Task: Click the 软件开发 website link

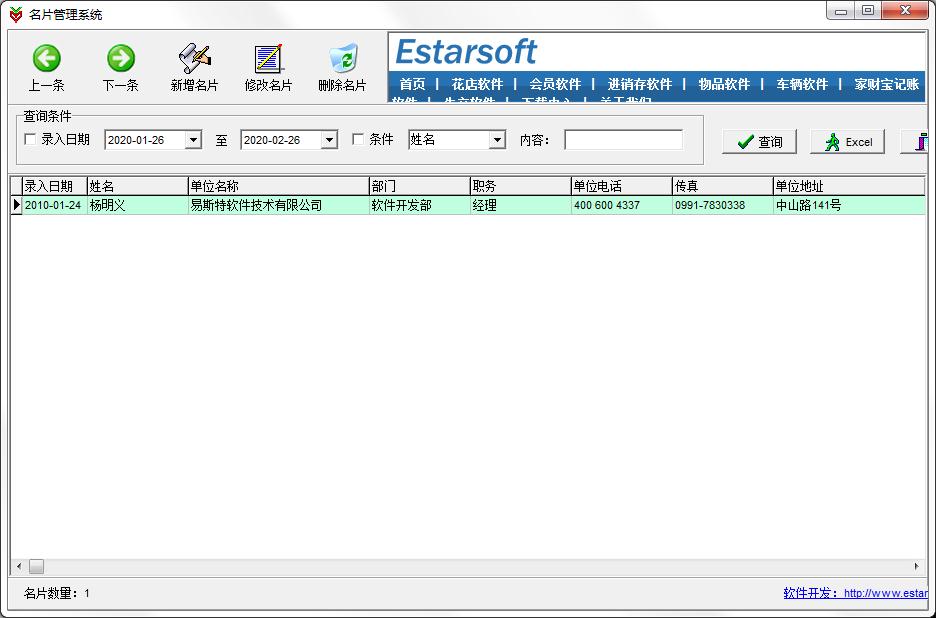Action: point(855,593)
